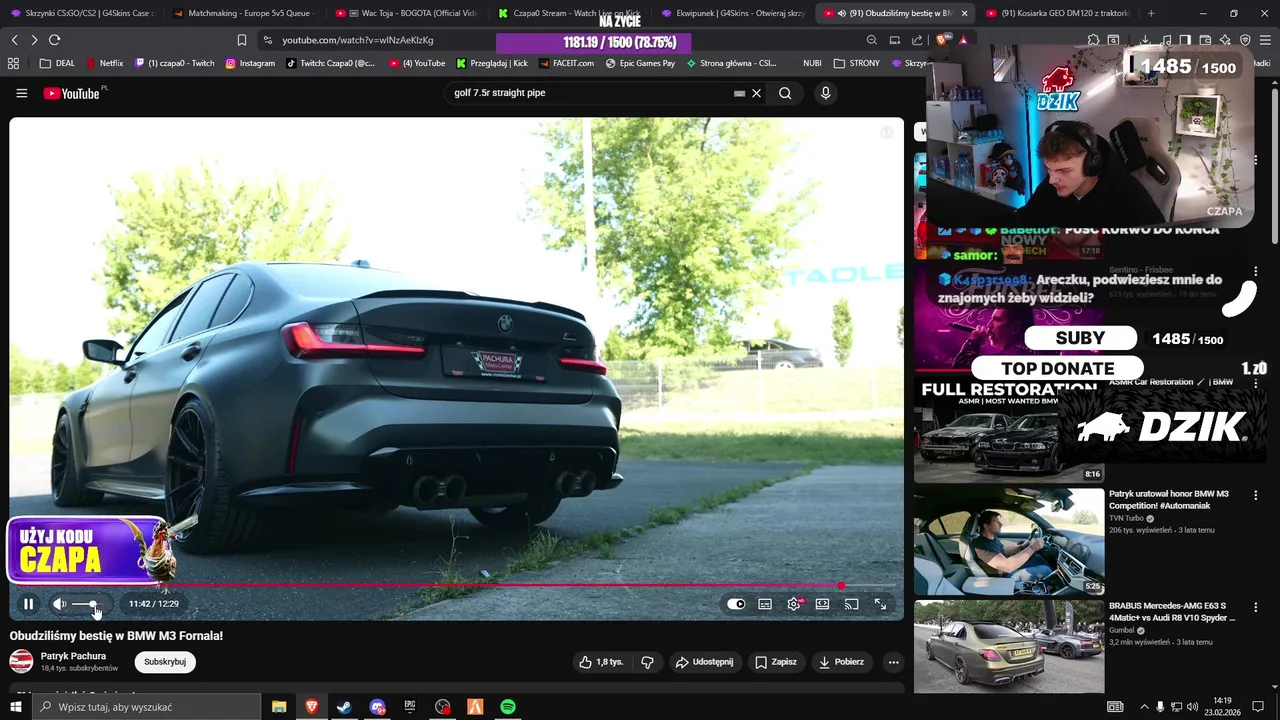Switch to the Ekwipunek G4Skins tab

(733, 13)
